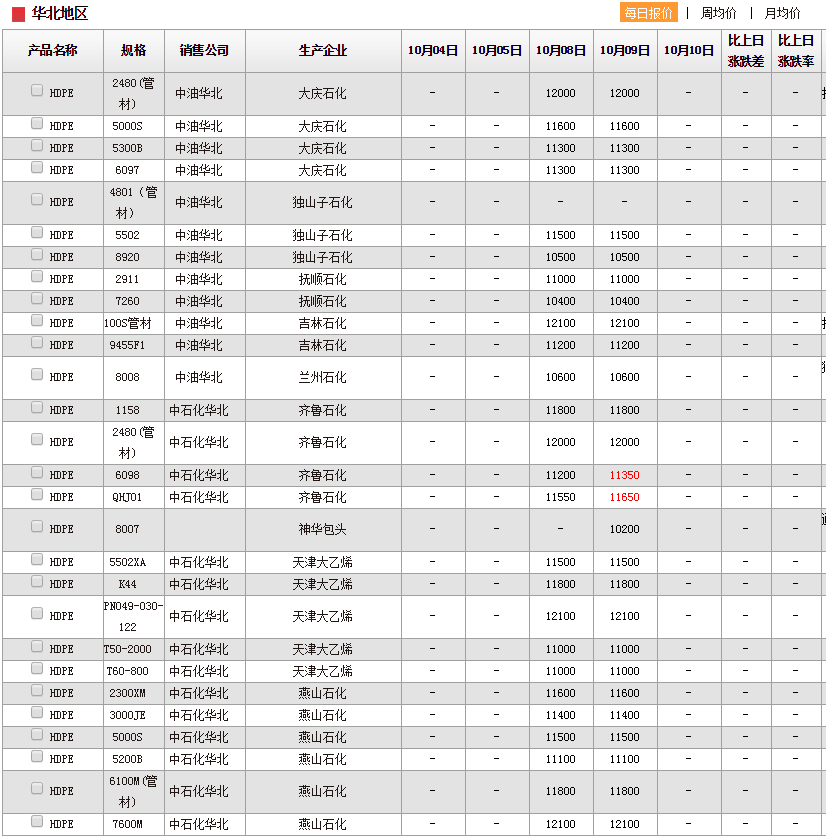Click the 规格 column header

click(x=133, y=50)
